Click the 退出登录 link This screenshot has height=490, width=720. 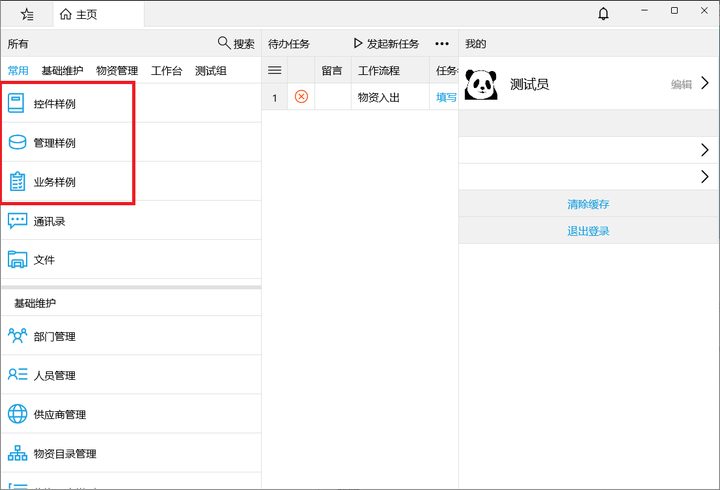(x=588, y=231)
